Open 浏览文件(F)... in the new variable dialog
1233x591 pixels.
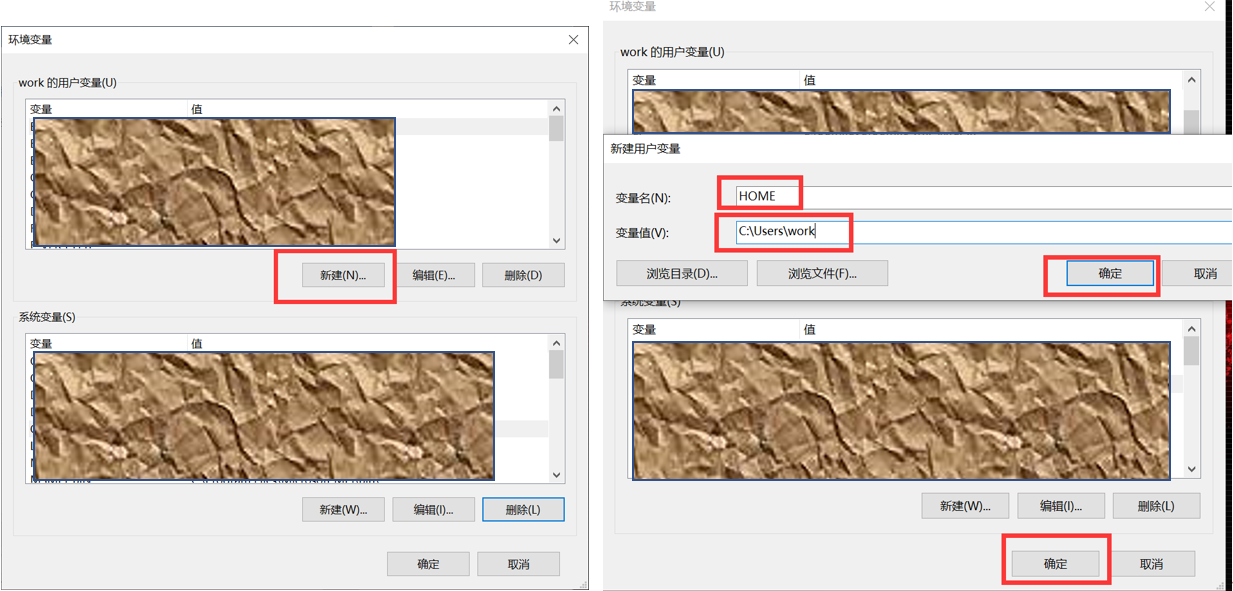(x=822, y=273)
